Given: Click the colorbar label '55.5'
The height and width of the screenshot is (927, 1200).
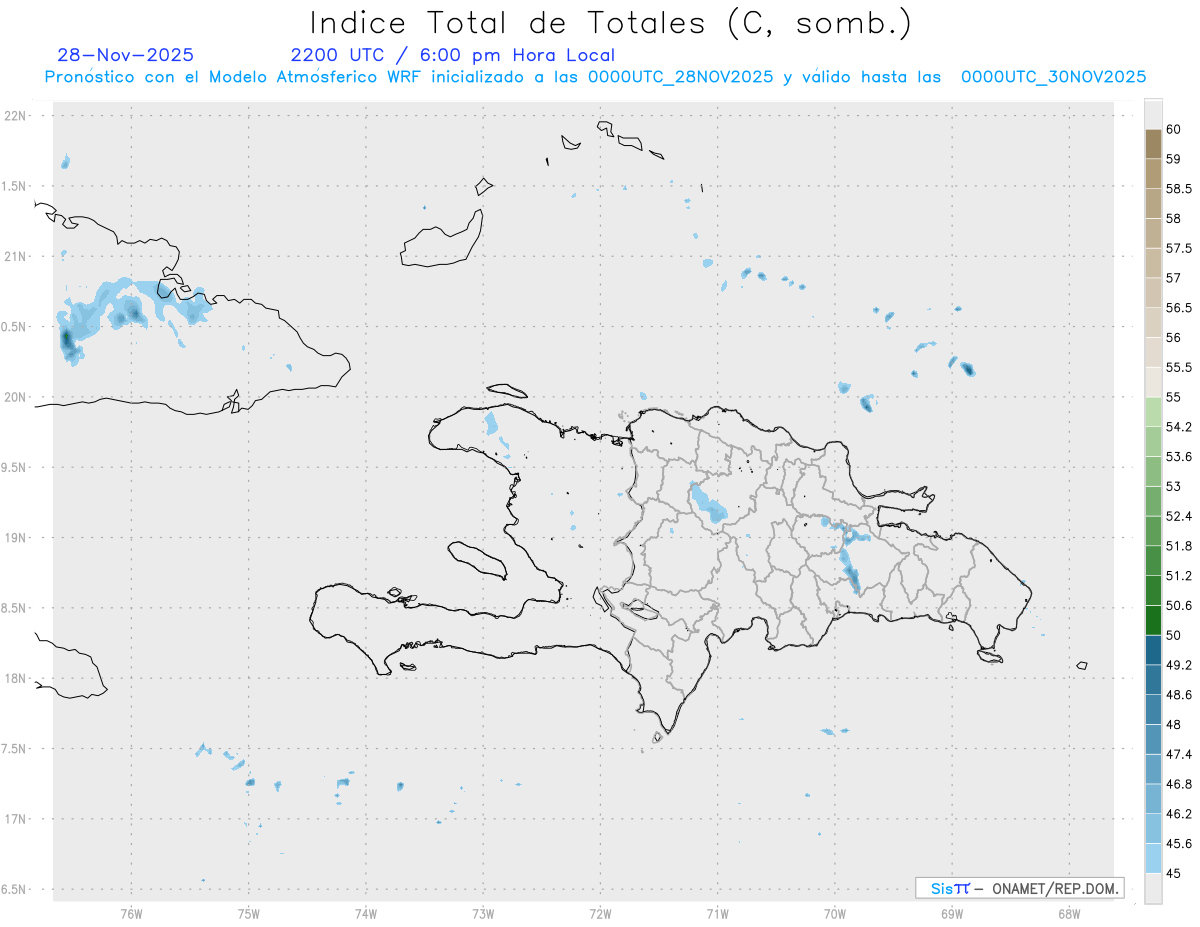Looking at the screenshot, I should click(x=1179, y=367).
